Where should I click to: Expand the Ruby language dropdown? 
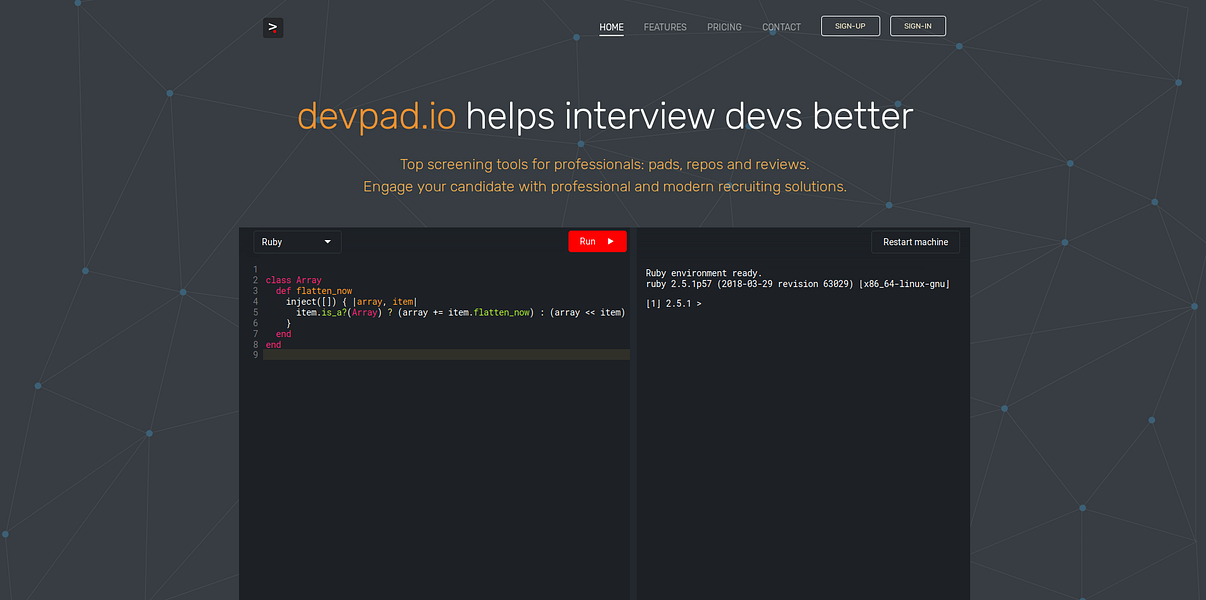pos(297,242)
